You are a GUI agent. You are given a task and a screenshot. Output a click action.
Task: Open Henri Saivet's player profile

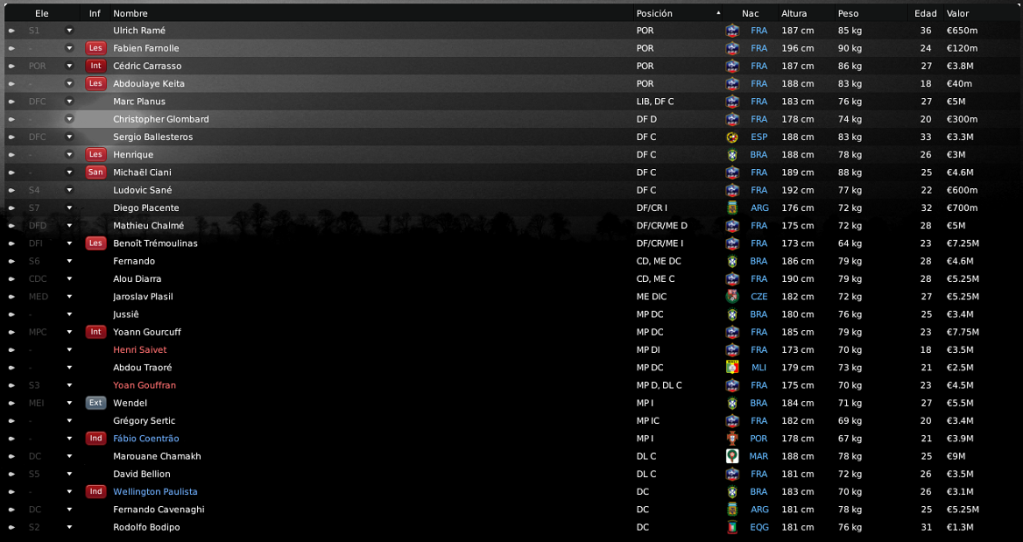coord(140,350)
